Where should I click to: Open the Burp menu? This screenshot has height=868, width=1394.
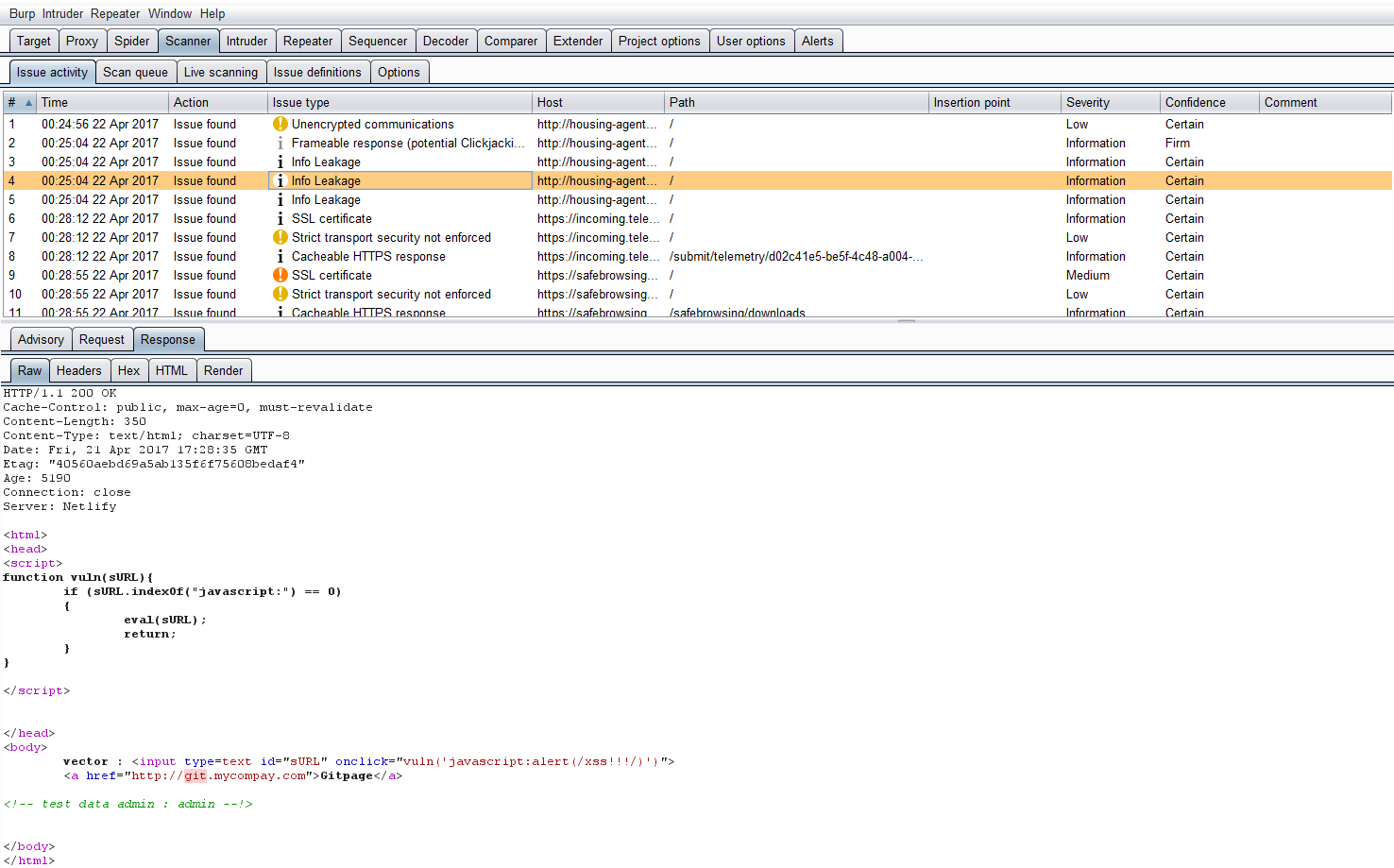[22, 13]
